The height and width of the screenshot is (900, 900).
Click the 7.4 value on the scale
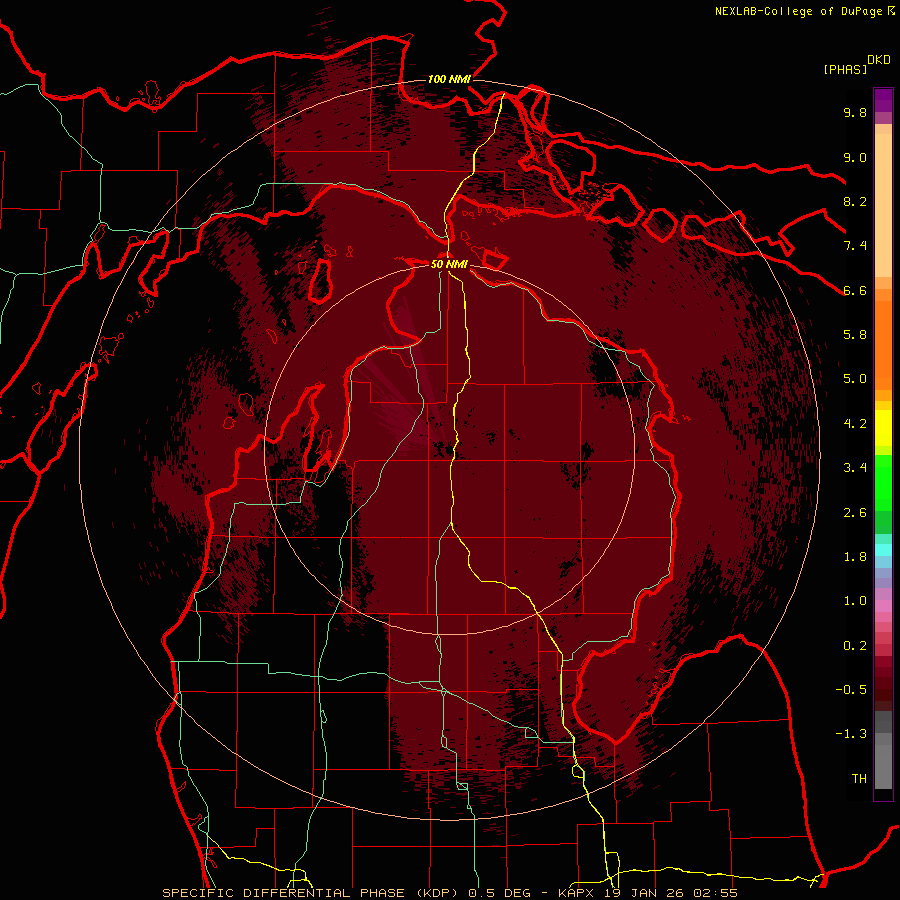[855, 246]
